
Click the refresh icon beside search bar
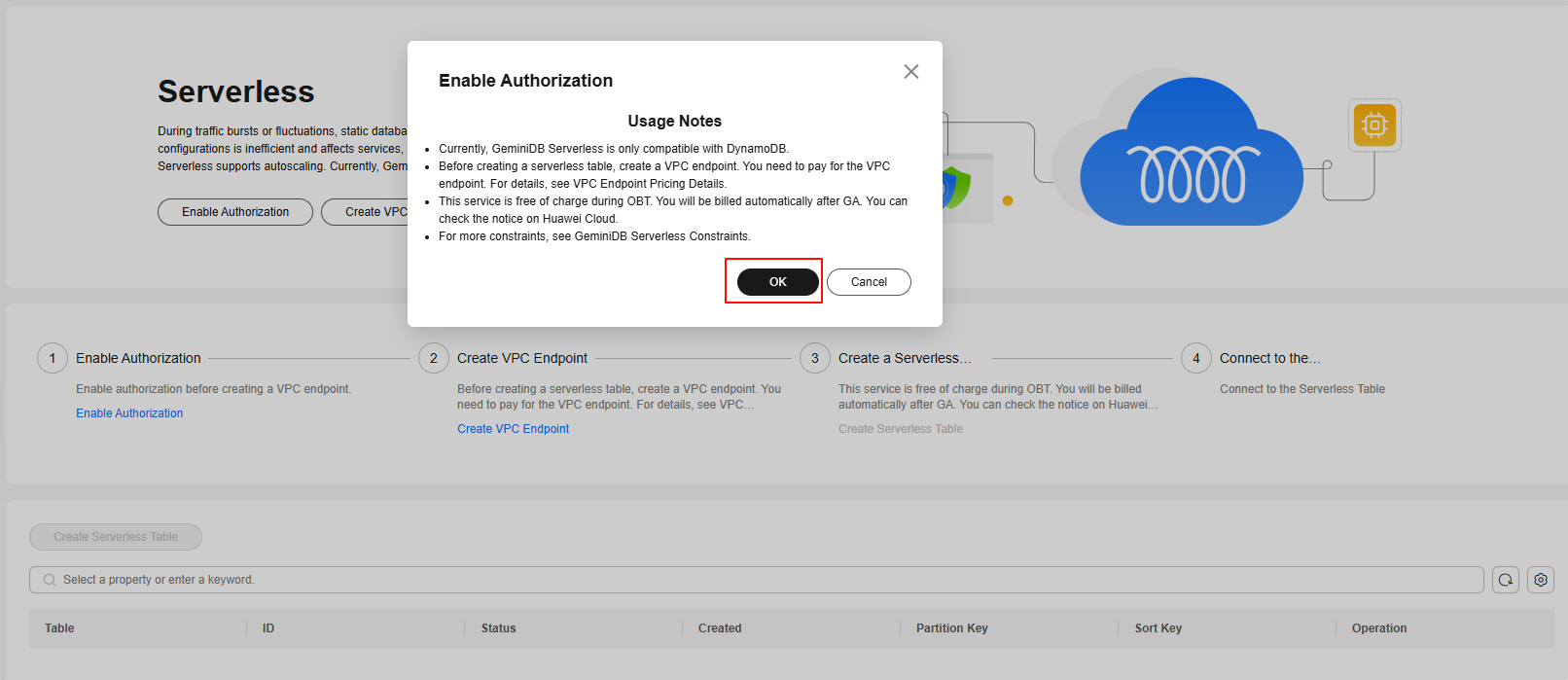[x=1506, y=580]
